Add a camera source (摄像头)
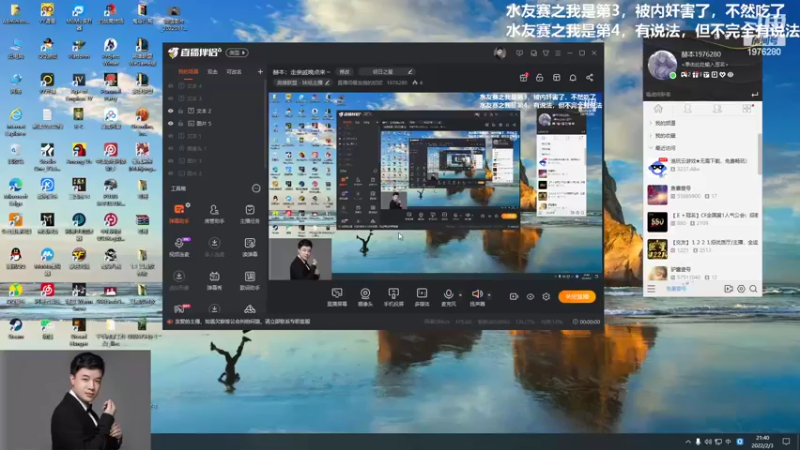Image resolution: width=800 pixels, height=450 pixels. 365,296
